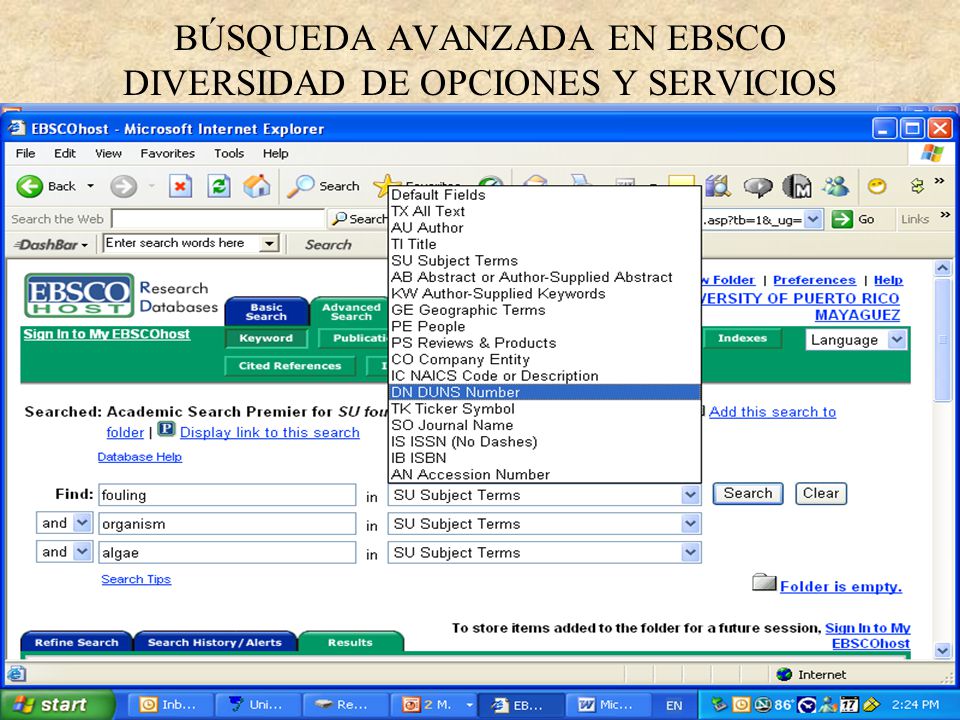Open the IE Search magnifier toolbar icon

click(x=300, y=186)
